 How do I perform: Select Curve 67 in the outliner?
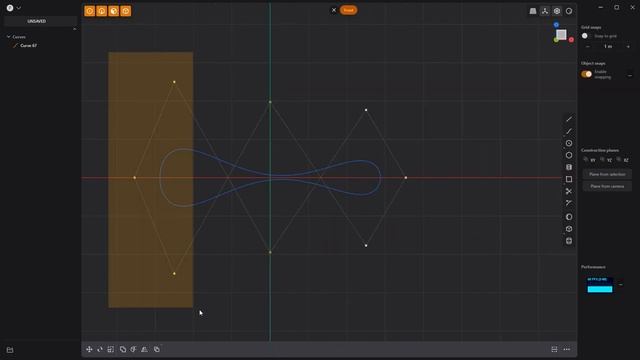pyautogui.click(x=29, y=46)
